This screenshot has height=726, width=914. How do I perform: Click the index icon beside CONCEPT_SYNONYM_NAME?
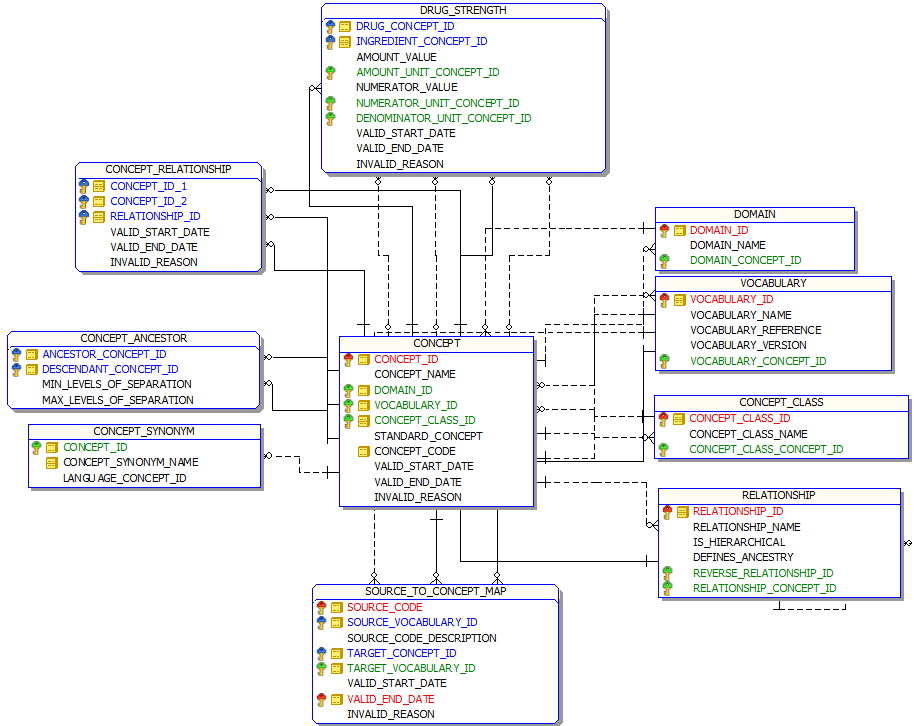[x=52, y=463]
